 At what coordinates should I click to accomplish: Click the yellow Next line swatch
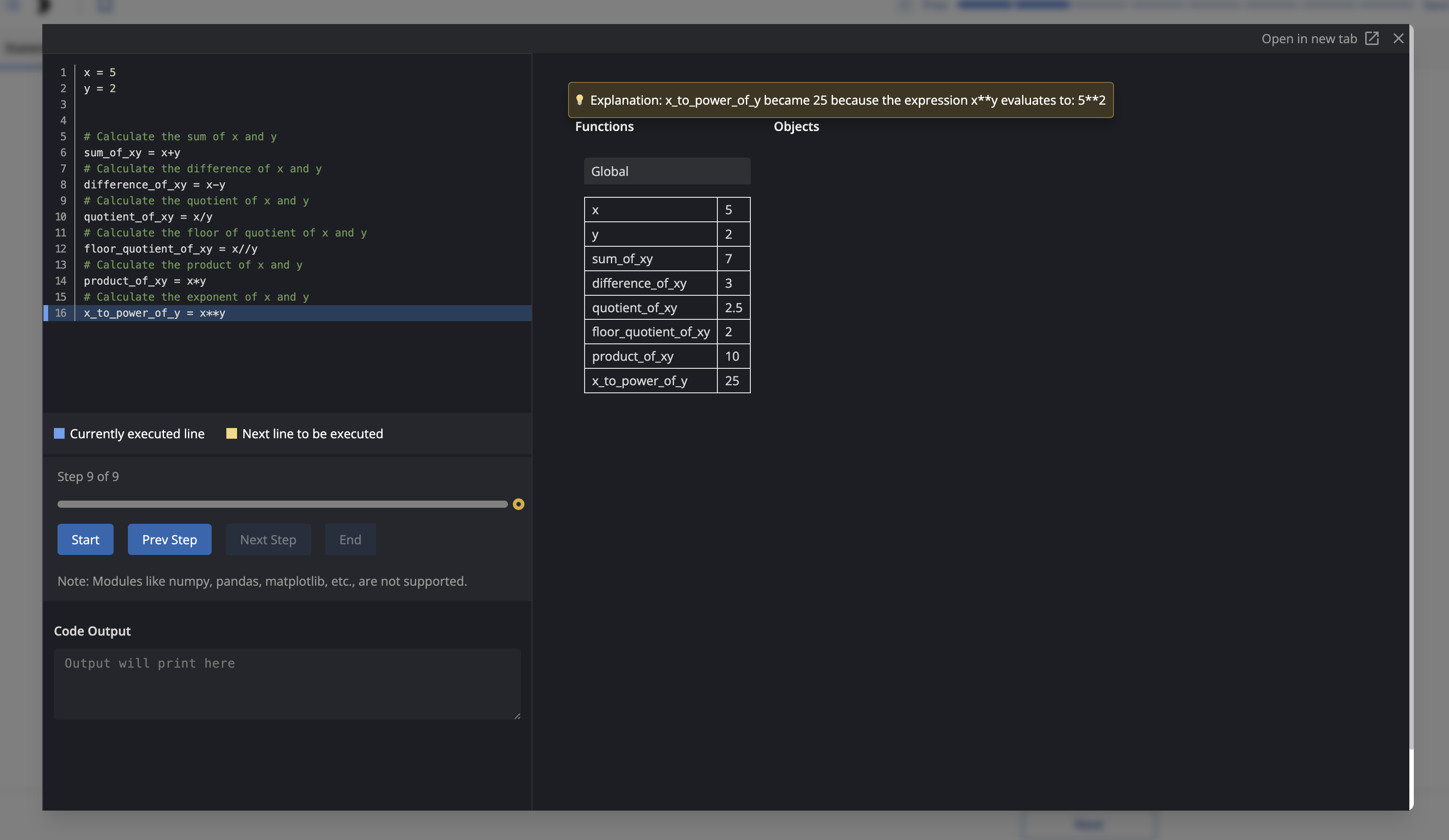[232, 433]
